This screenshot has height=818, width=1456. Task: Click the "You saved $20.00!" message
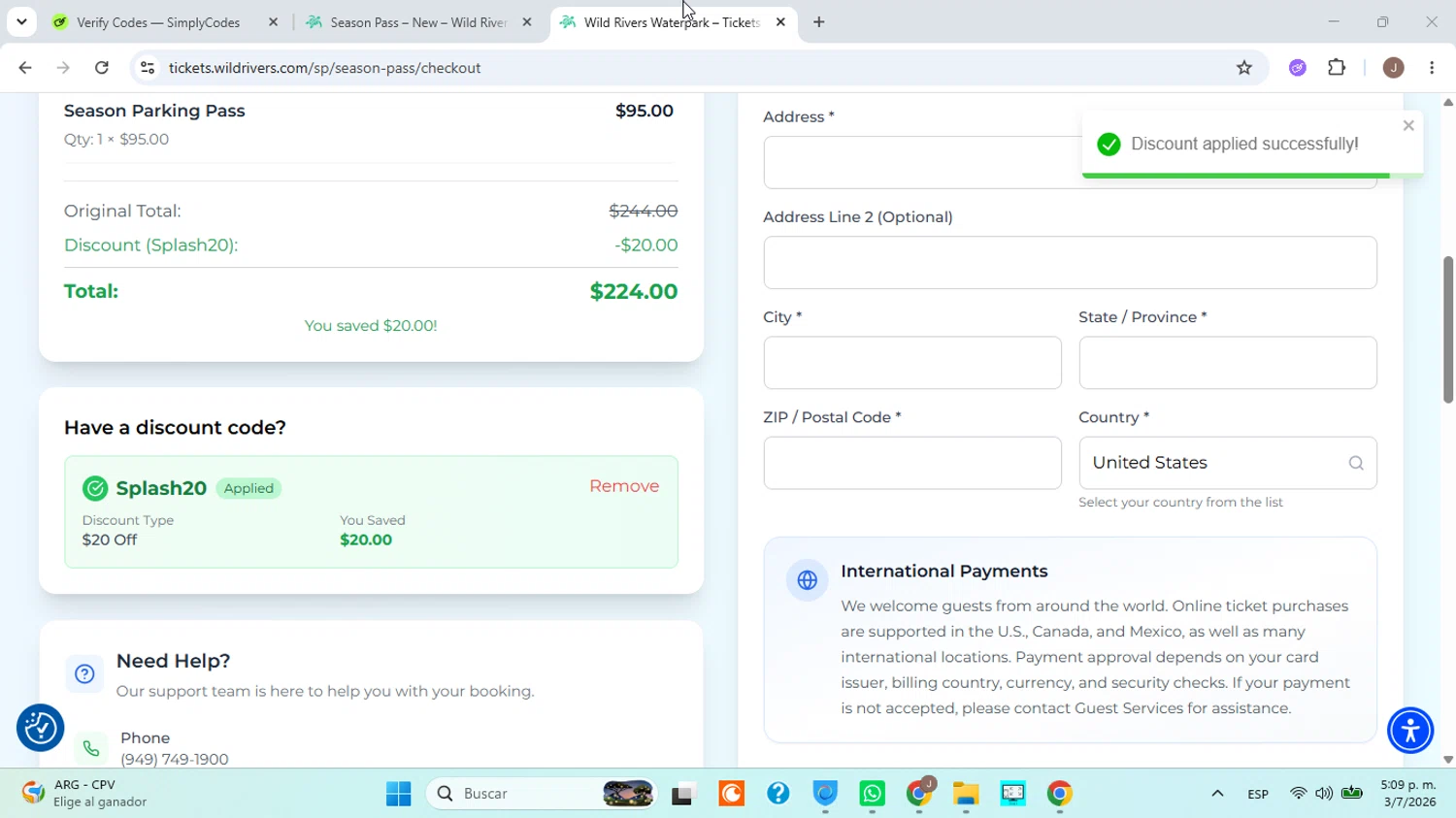371,326
